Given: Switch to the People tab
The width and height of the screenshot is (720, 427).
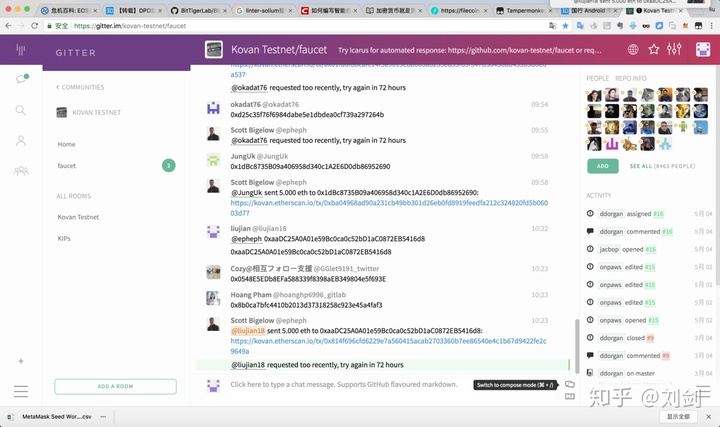Looking at the screenshot, I should [x=597, y=79].
